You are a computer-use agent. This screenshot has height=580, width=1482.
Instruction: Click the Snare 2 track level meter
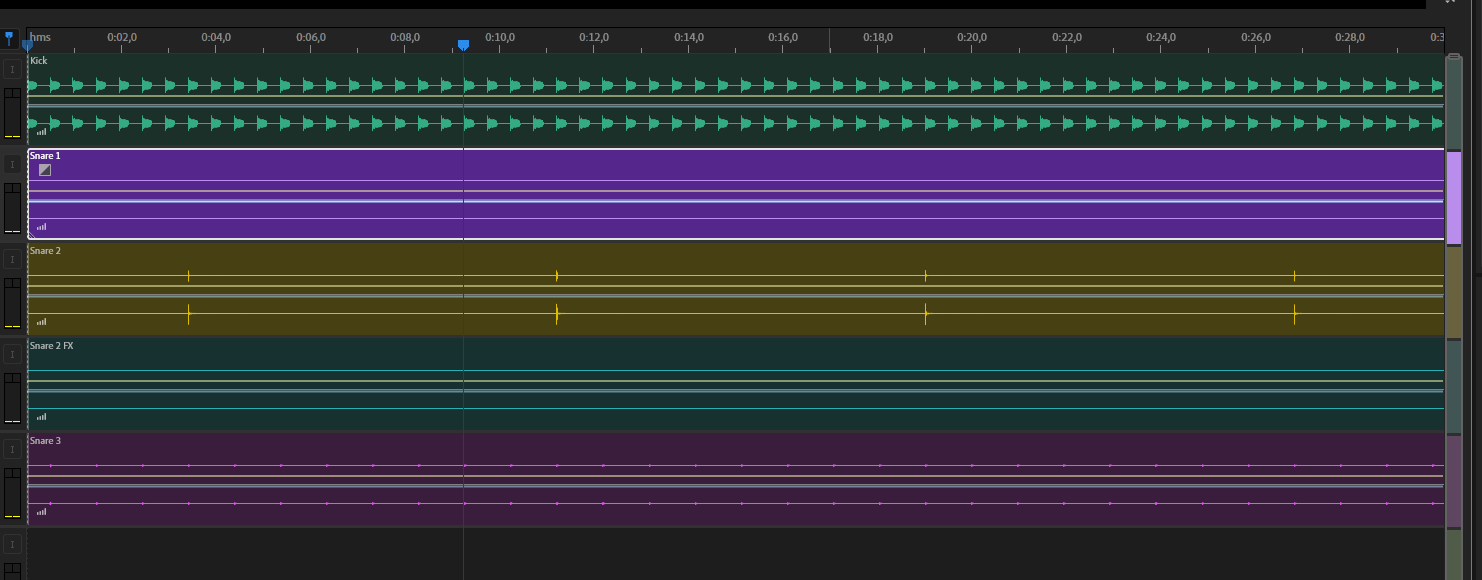coord(12,302)
